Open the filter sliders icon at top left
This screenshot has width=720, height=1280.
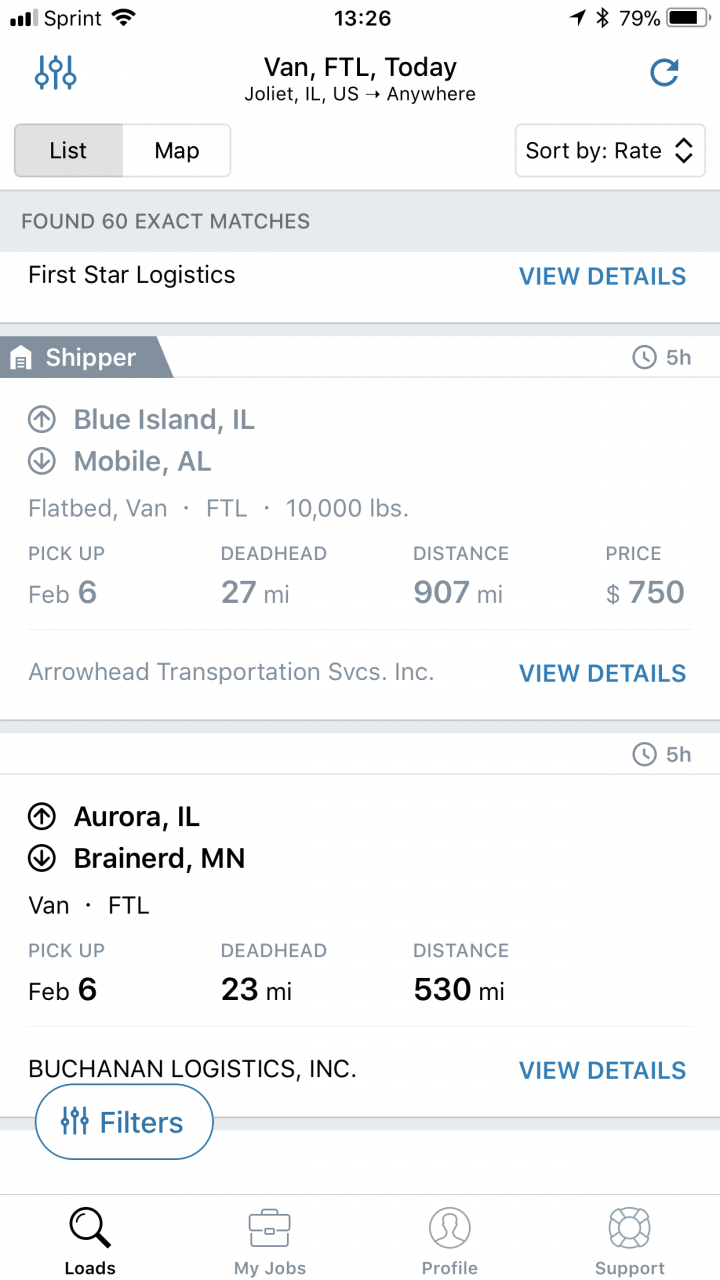[x=56, y=72]
